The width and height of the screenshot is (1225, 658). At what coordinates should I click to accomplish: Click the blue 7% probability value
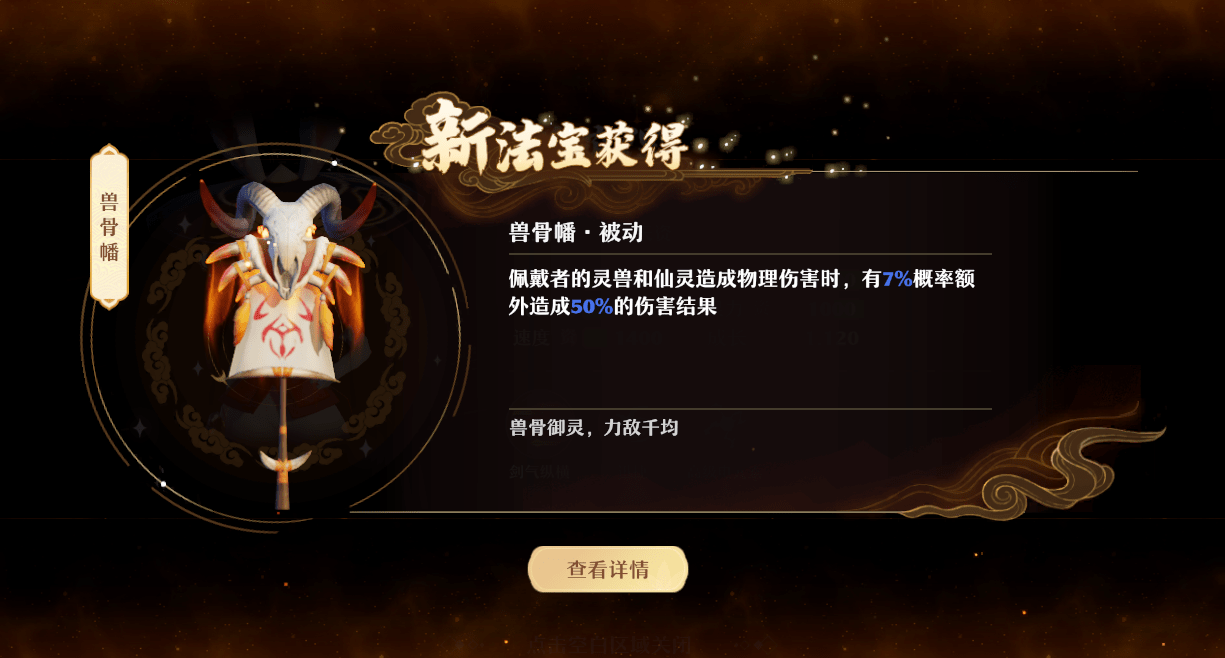click(897, 281)
